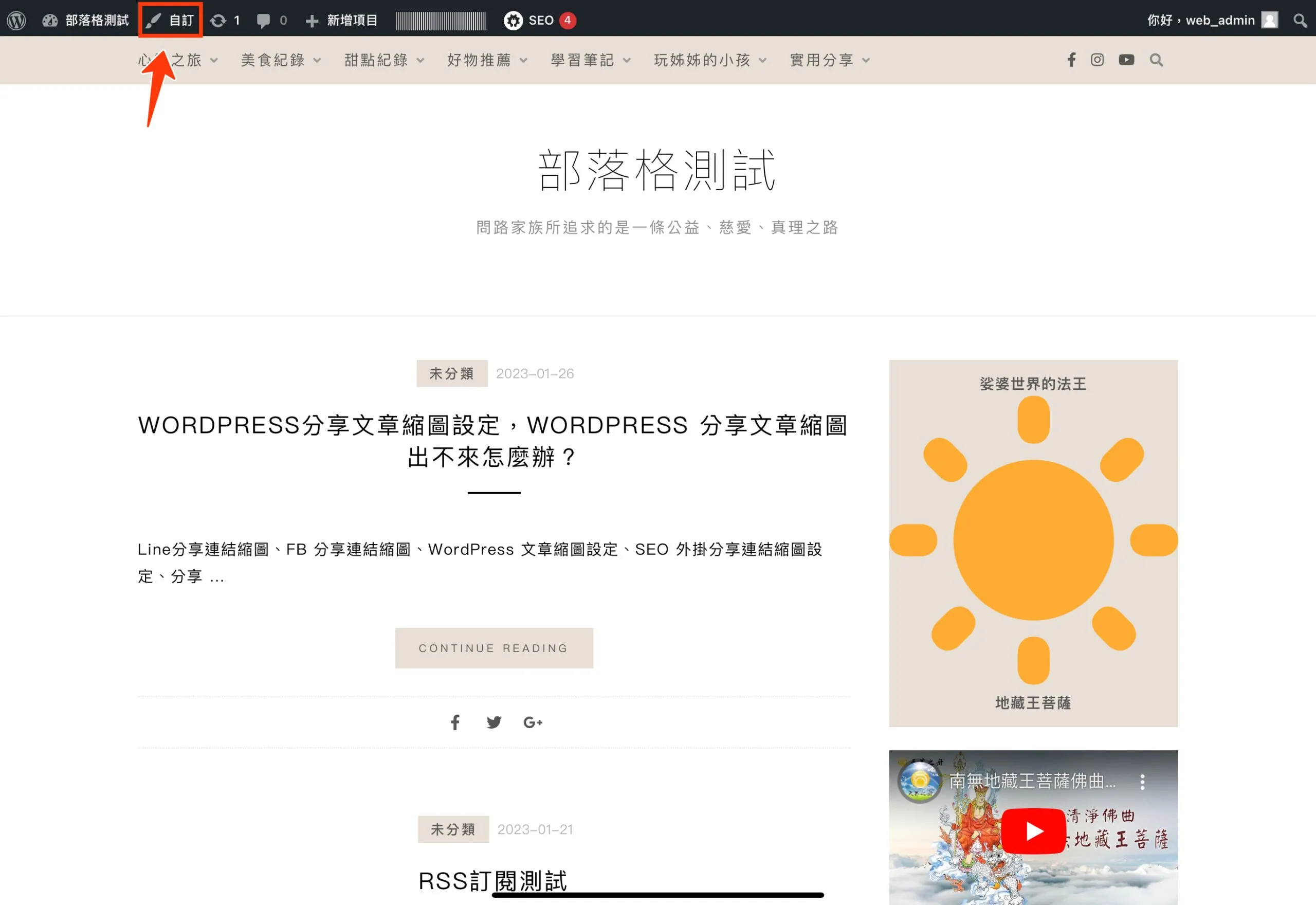The height and width of the screenshot is (905, 1316).
Task: Play the 南無地藏王菩薩佛曲 YouTube video
Action: point(1033,831)
